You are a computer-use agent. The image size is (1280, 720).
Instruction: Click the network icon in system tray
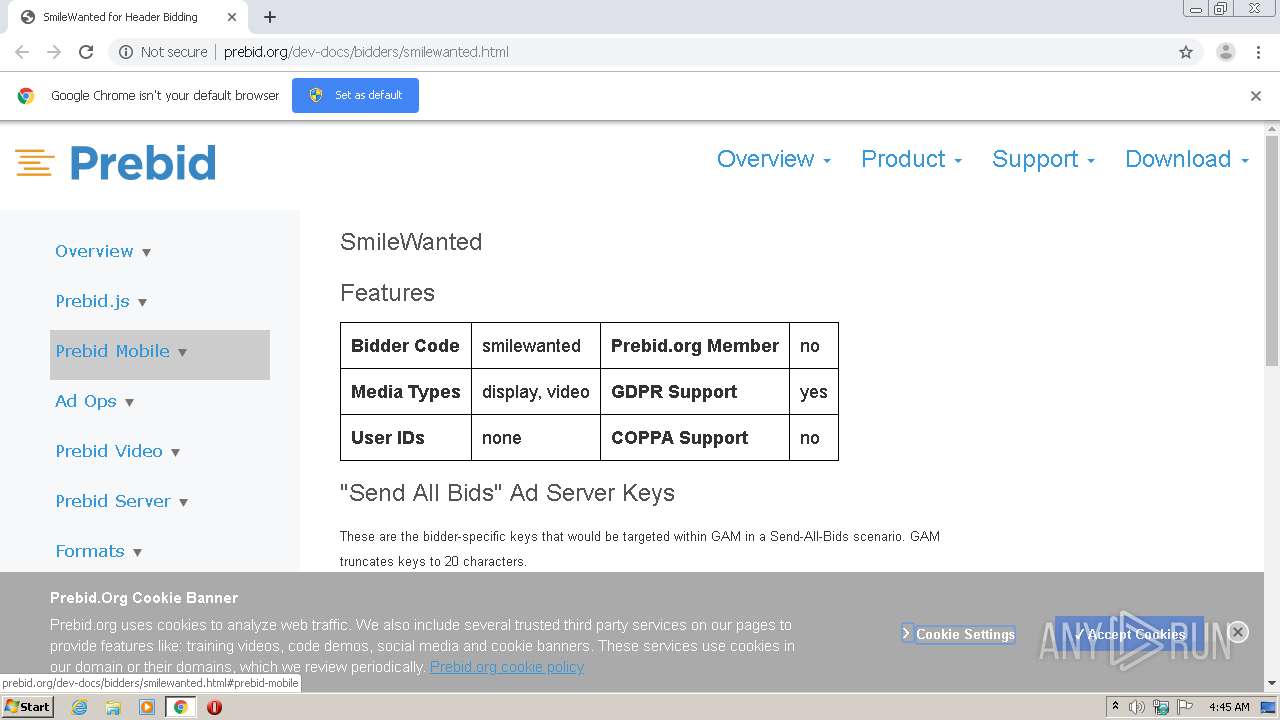click(1161, 707)
